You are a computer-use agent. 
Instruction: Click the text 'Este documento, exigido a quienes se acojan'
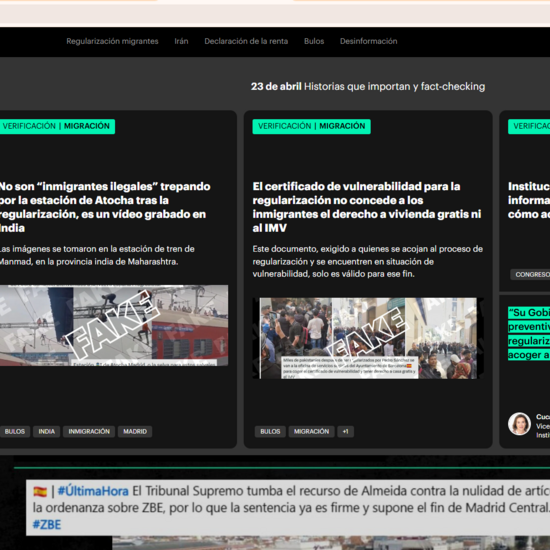coord(368,261)
